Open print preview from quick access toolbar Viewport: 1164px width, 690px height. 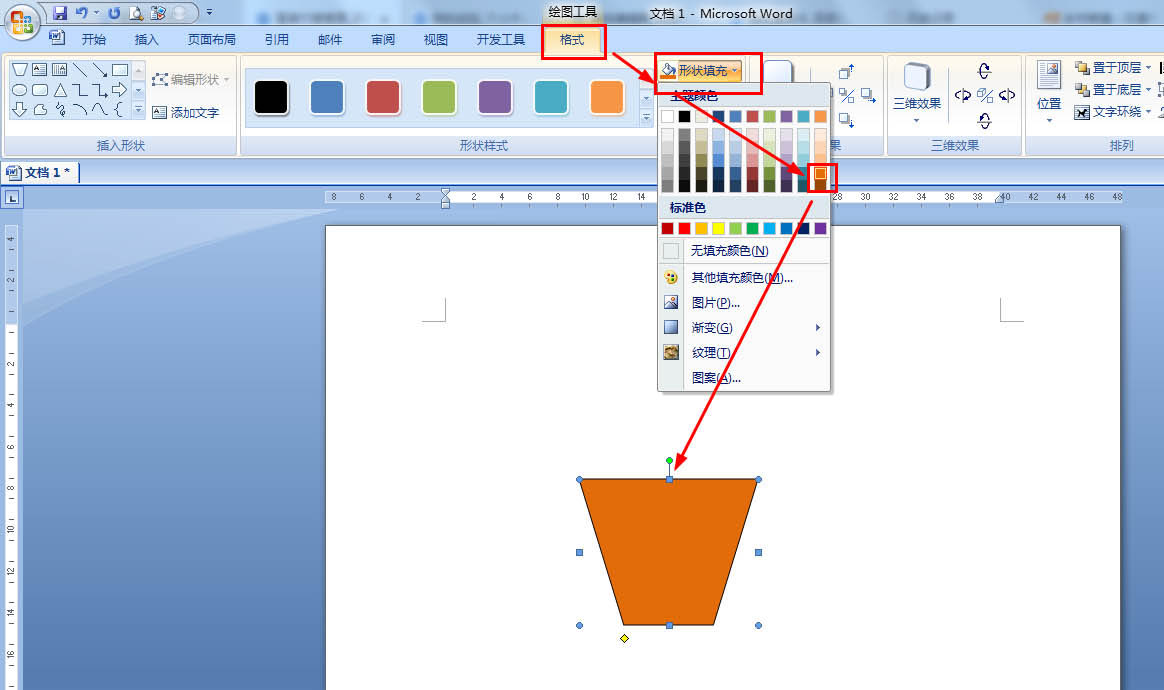pos(136,13)
